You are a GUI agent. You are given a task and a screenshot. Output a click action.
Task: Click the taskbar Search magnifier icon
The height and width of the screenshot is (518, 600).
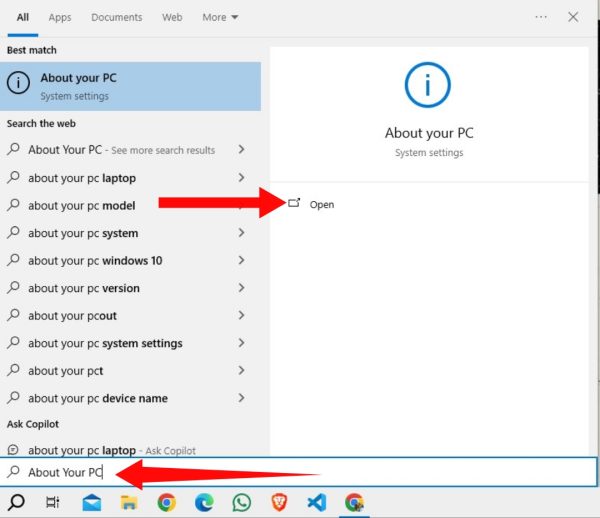tap(16, 502)
